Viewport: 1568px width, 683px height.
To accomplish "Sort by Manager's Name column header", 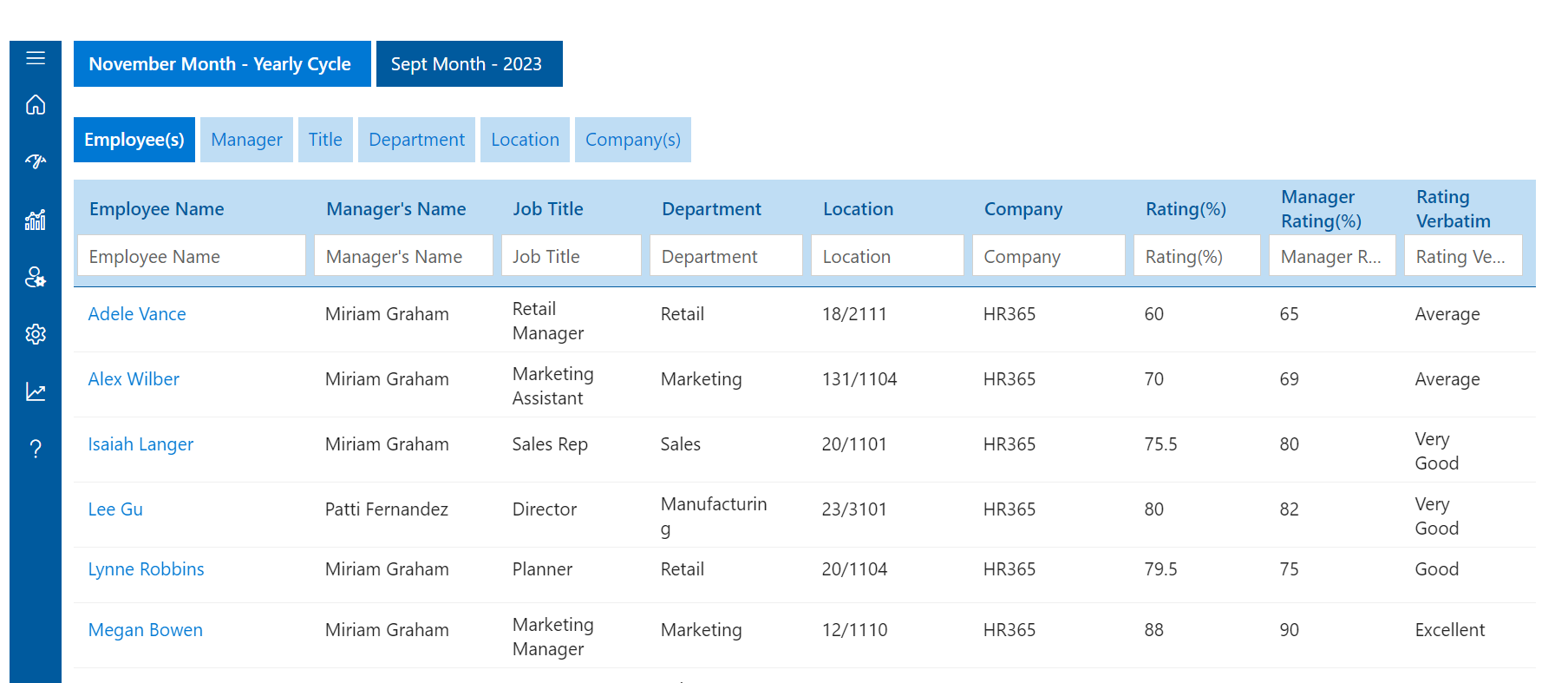I will pos(395,209).
